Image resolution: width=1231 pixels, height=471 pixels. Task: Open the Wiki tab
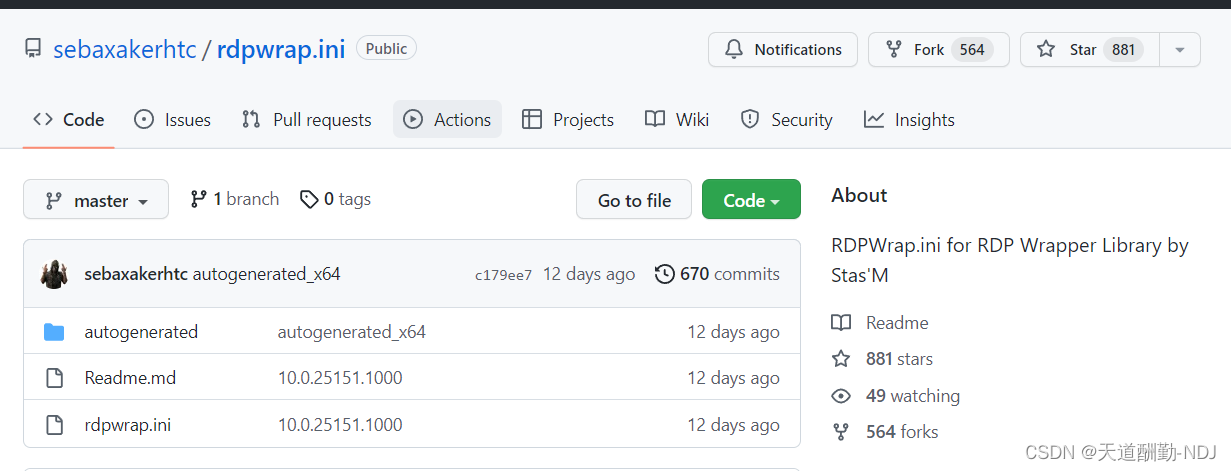click(677, 120)
